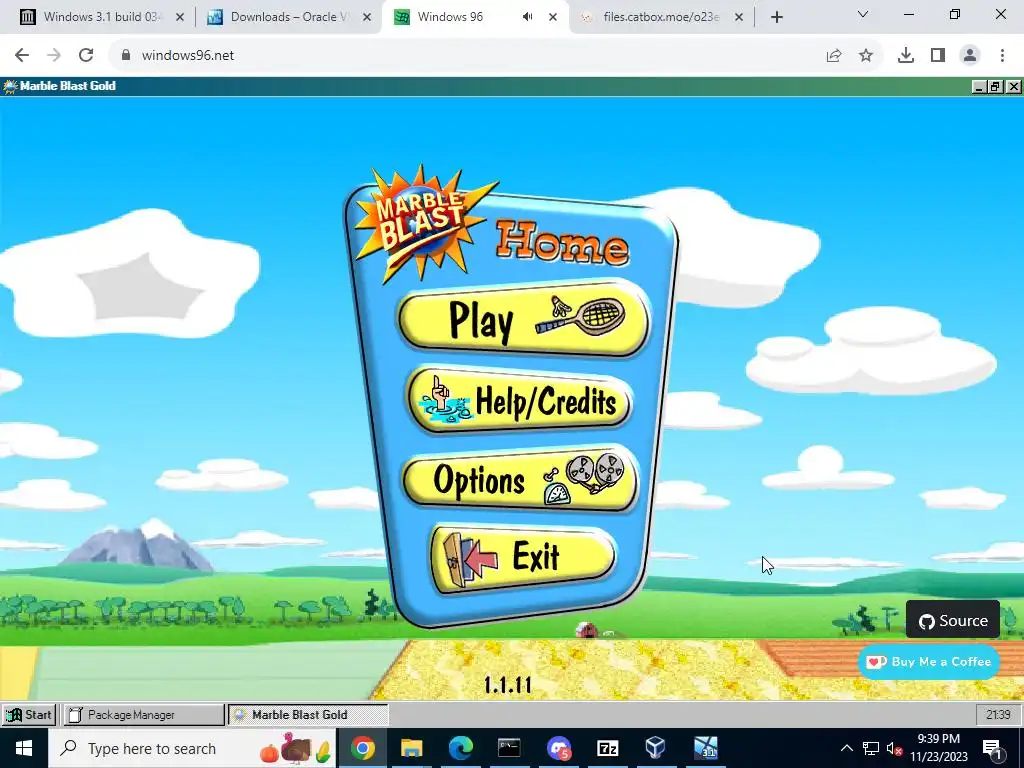The image size is (1024, 768).
Task: Open the network status tray icon
Action: [x=871, y=748]
